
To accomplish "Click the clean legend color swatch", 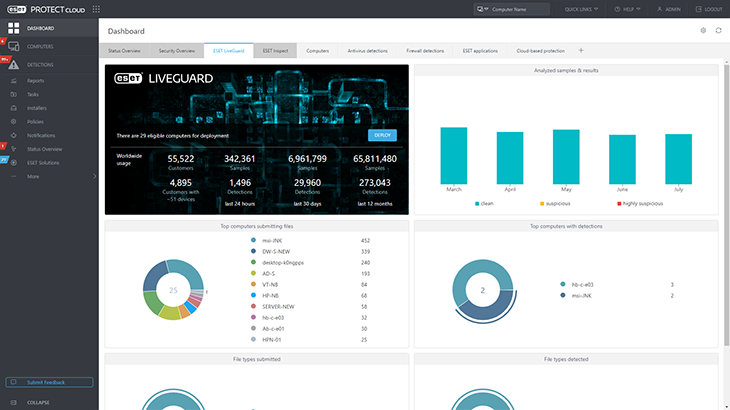I will click(x=477, y=203).
